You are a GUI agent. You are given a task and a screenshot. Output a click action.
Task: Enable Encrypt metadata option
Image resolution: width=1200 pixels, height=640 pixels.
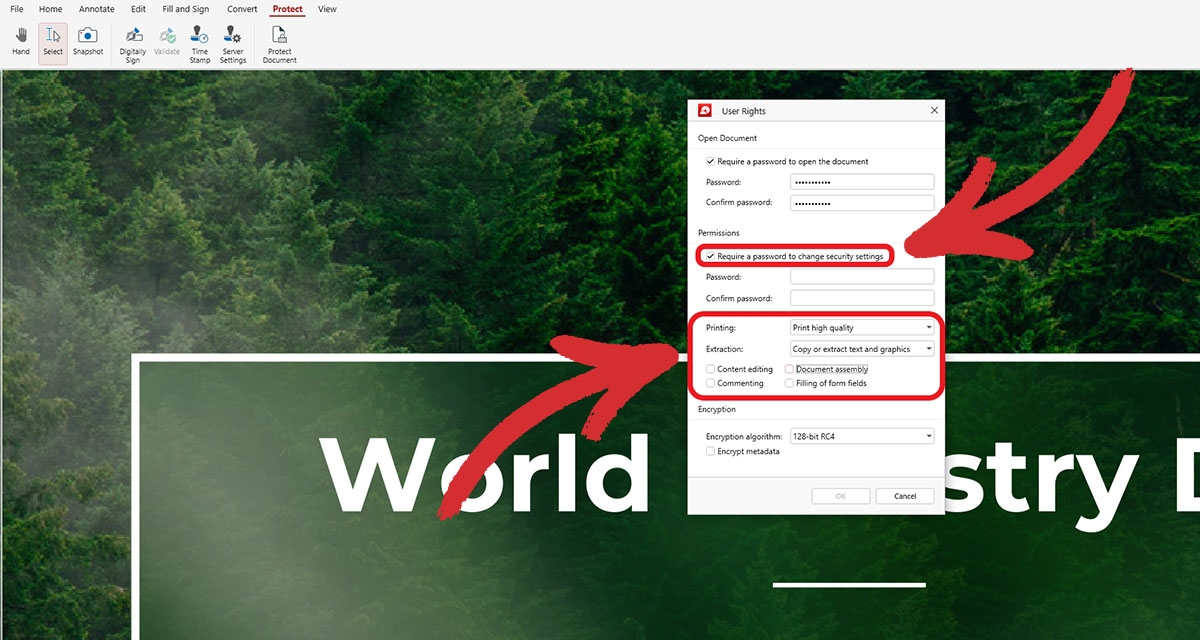pyautogui.click(x=710, y=451)
